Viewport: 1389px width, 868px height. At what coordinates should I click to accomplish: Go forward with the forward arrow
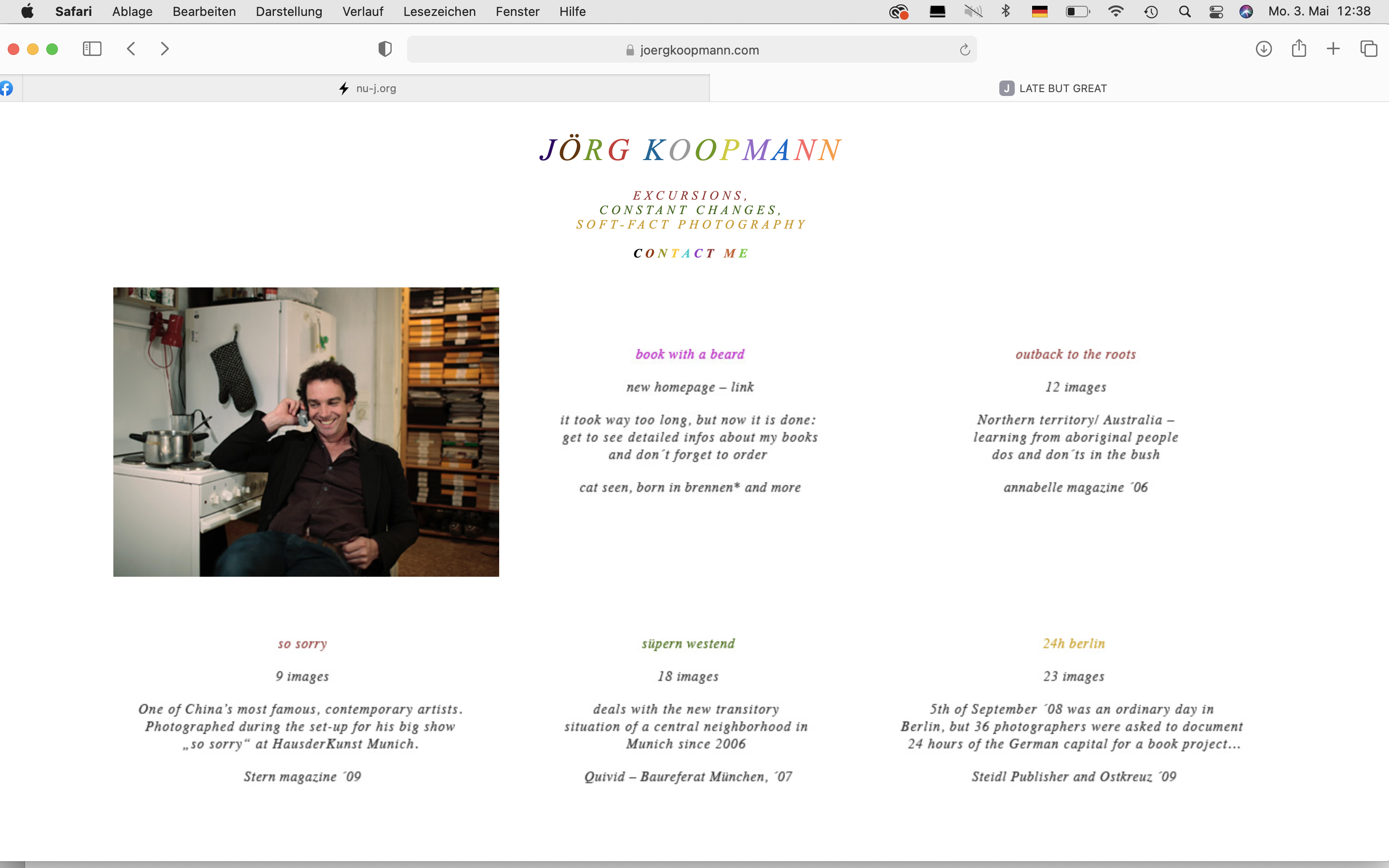(165, 49)
